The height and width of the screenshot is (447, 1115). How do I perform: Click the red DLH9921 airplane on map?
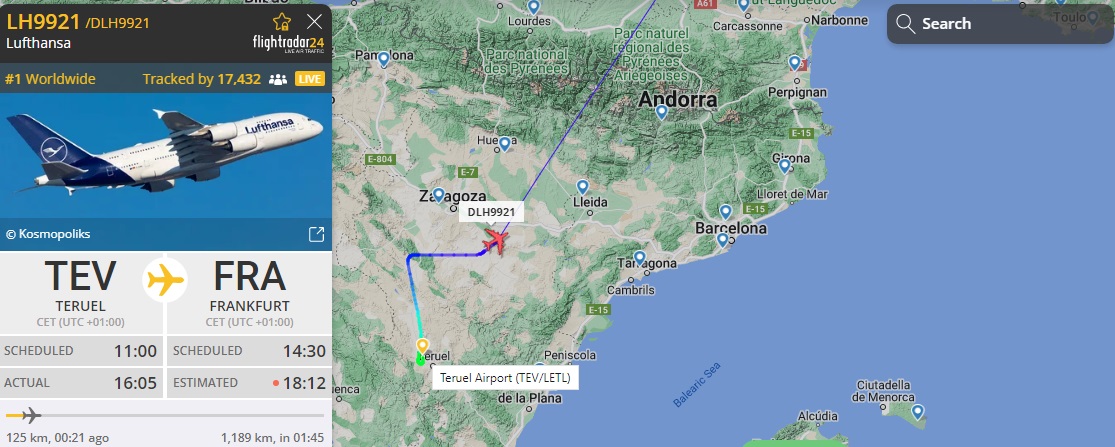coord(495,241)
